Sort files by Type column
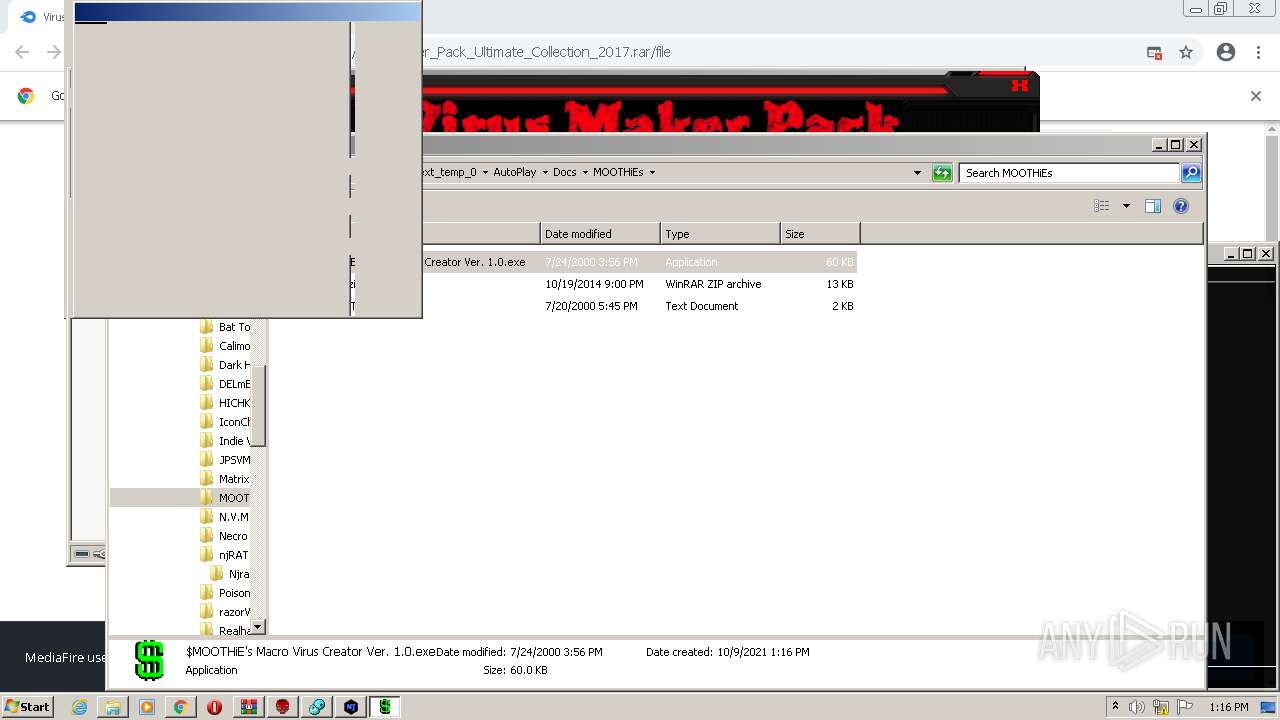Image resolution: width=1280 pixels, height=720 pixels. point(720,234)
